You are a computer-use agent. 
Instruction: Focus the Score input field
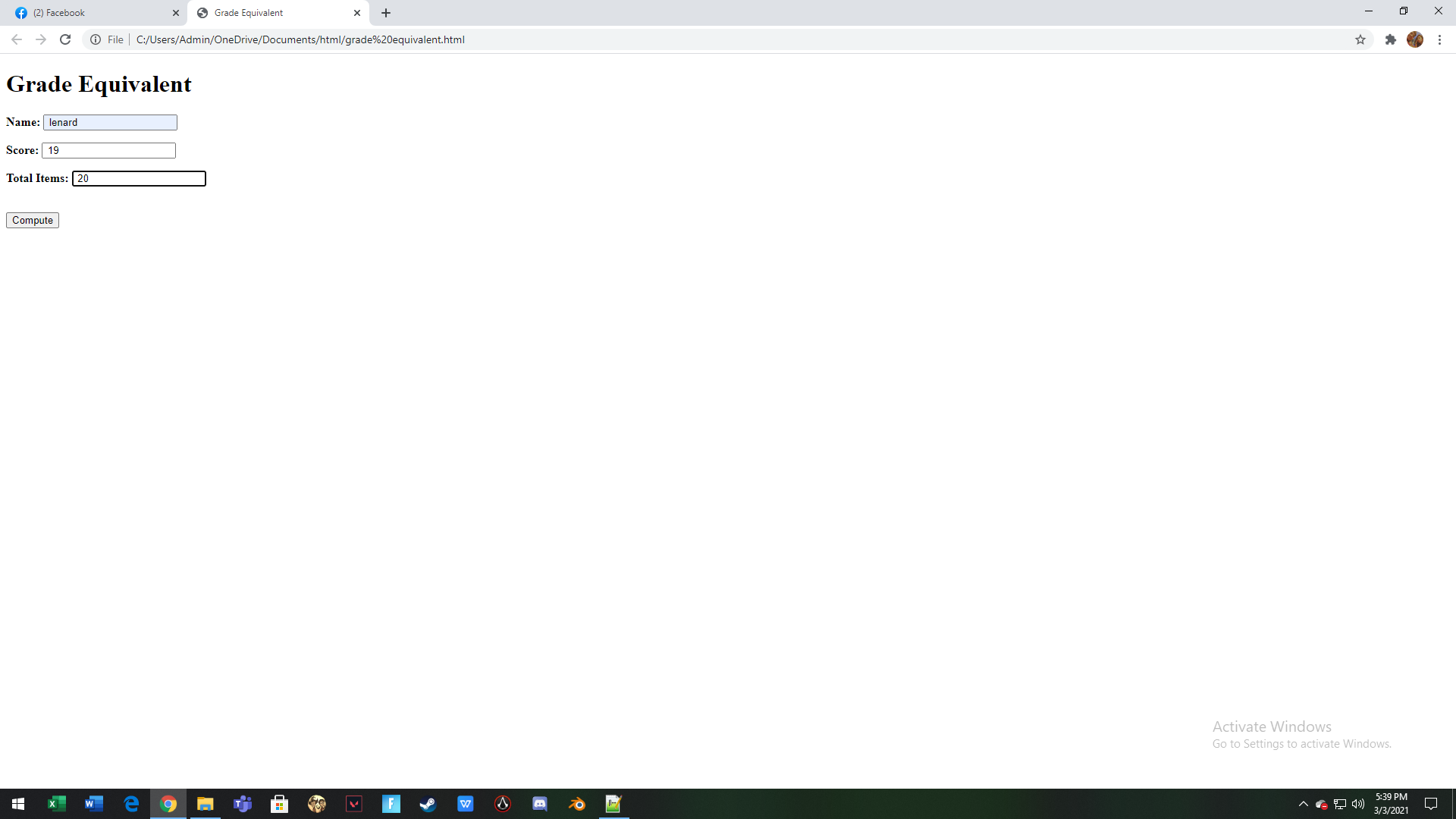coord(108,150)
